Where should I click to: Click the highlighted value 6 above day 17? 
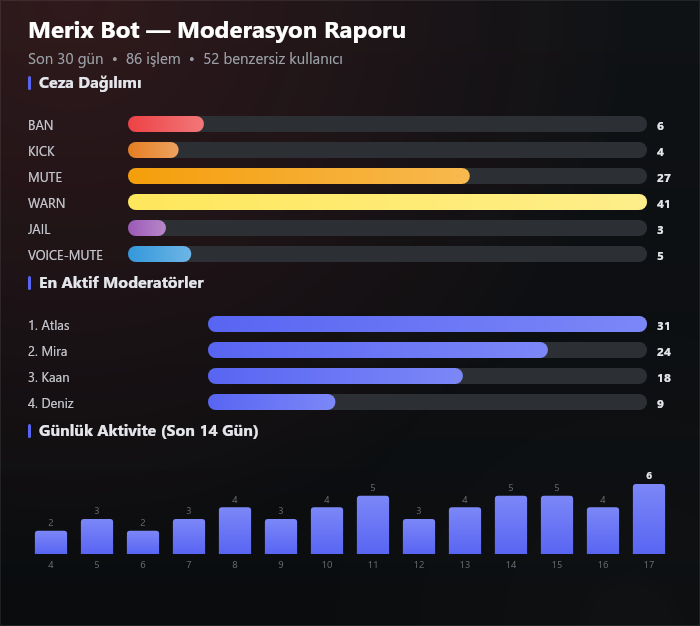tap(649, 476)
